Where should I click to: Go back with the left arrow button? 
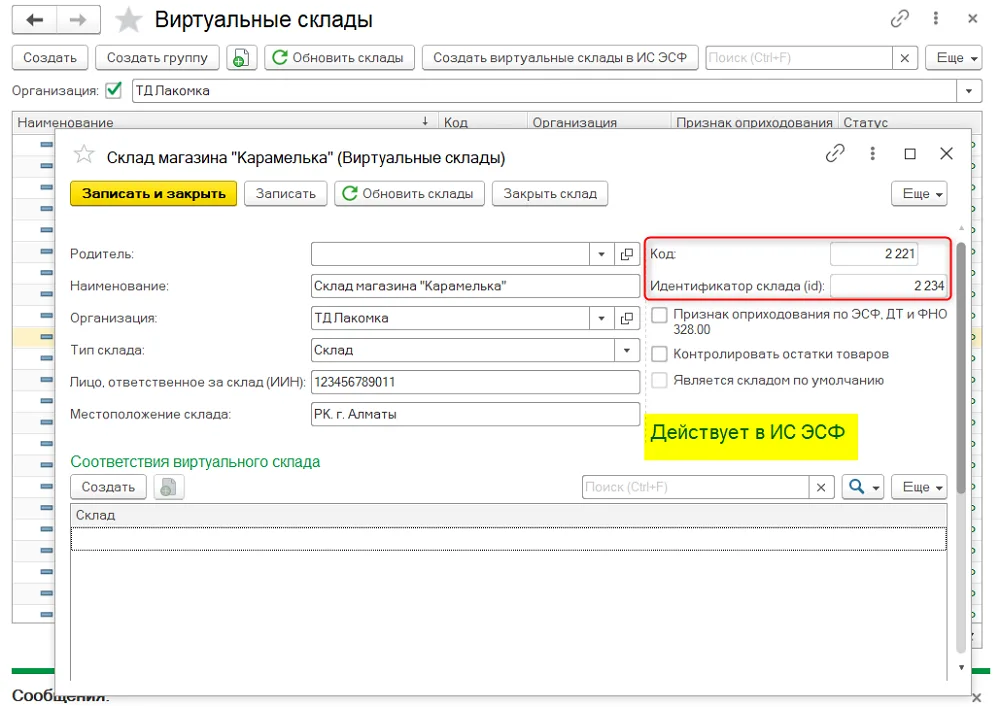pos(34,20)
